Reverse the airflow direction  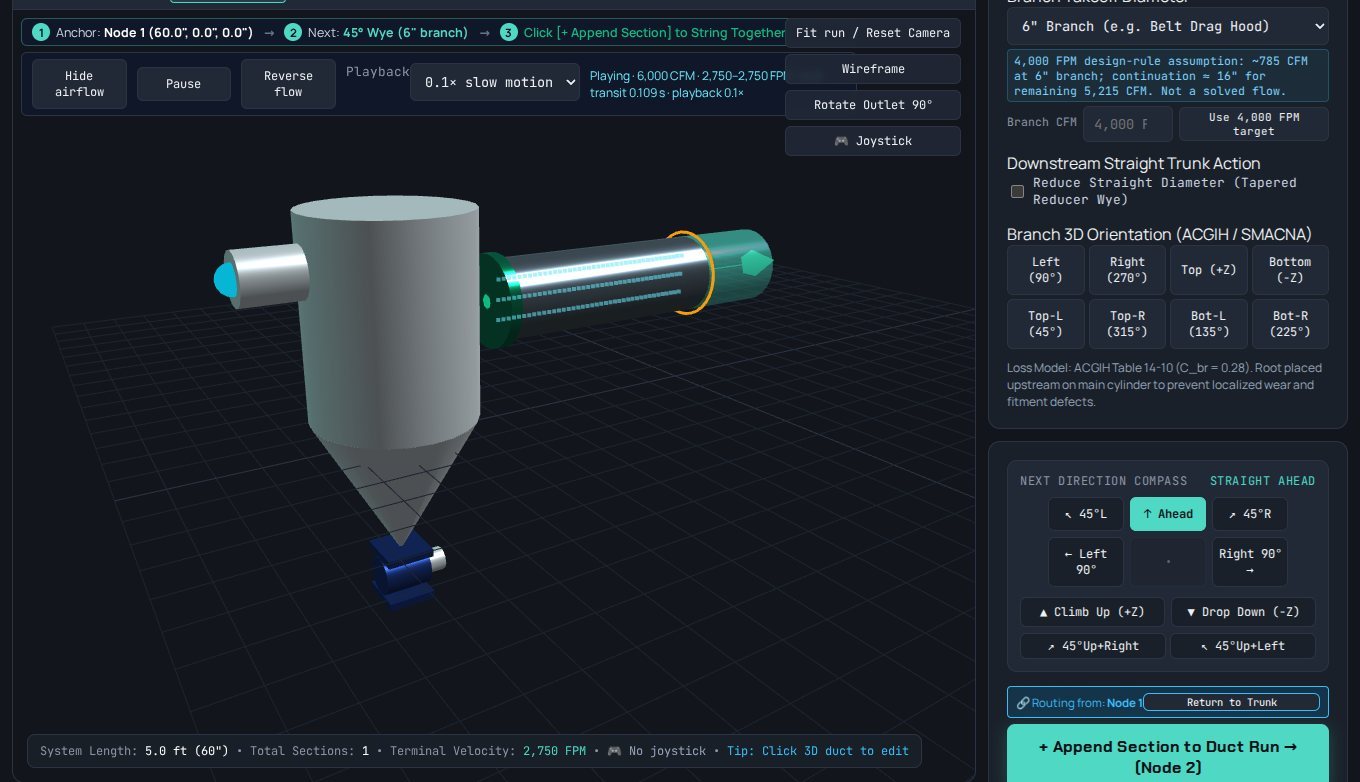coord(288,84)
